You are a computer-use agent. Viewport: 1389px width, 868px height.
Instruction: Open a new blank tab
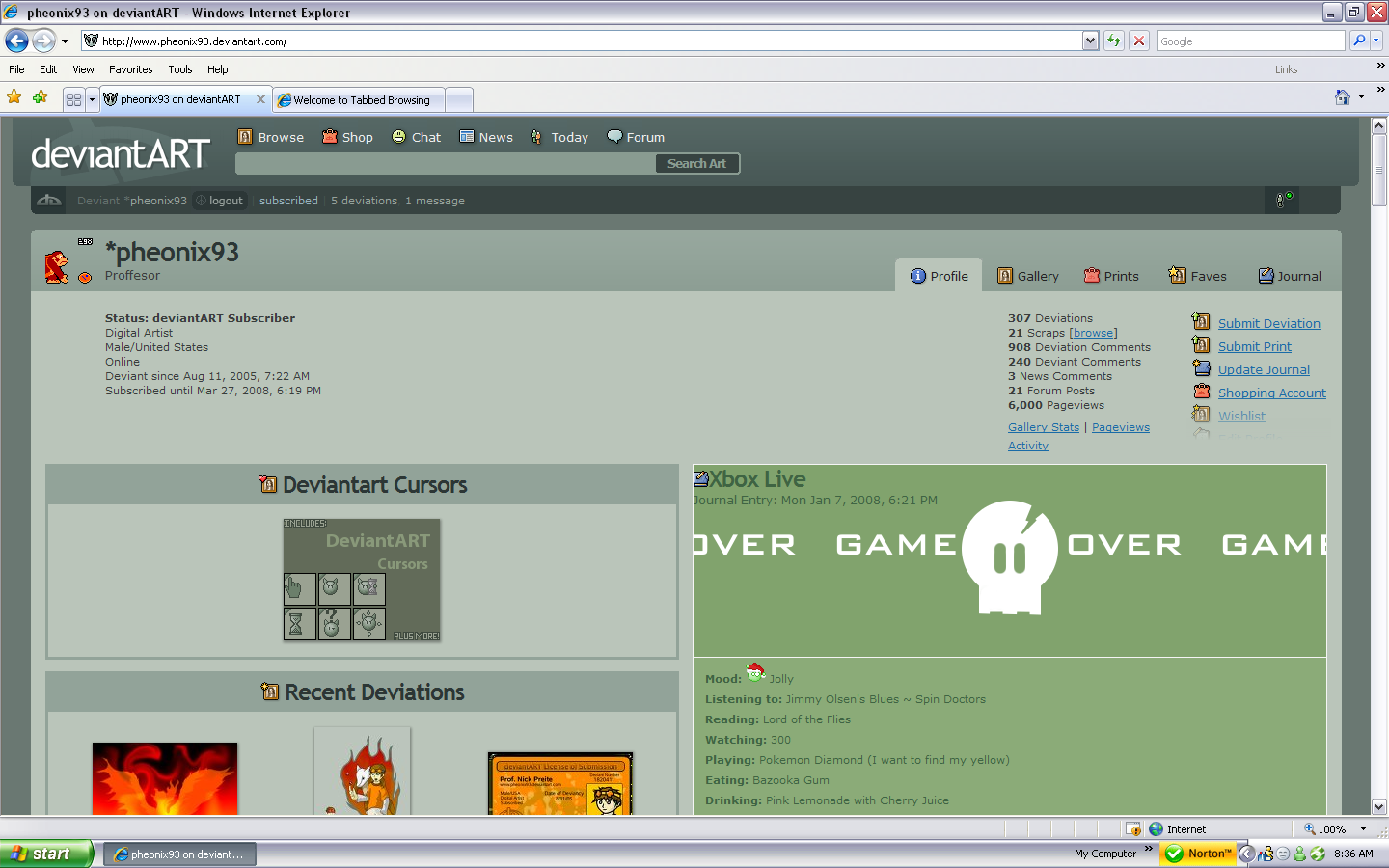coord(459,99)
